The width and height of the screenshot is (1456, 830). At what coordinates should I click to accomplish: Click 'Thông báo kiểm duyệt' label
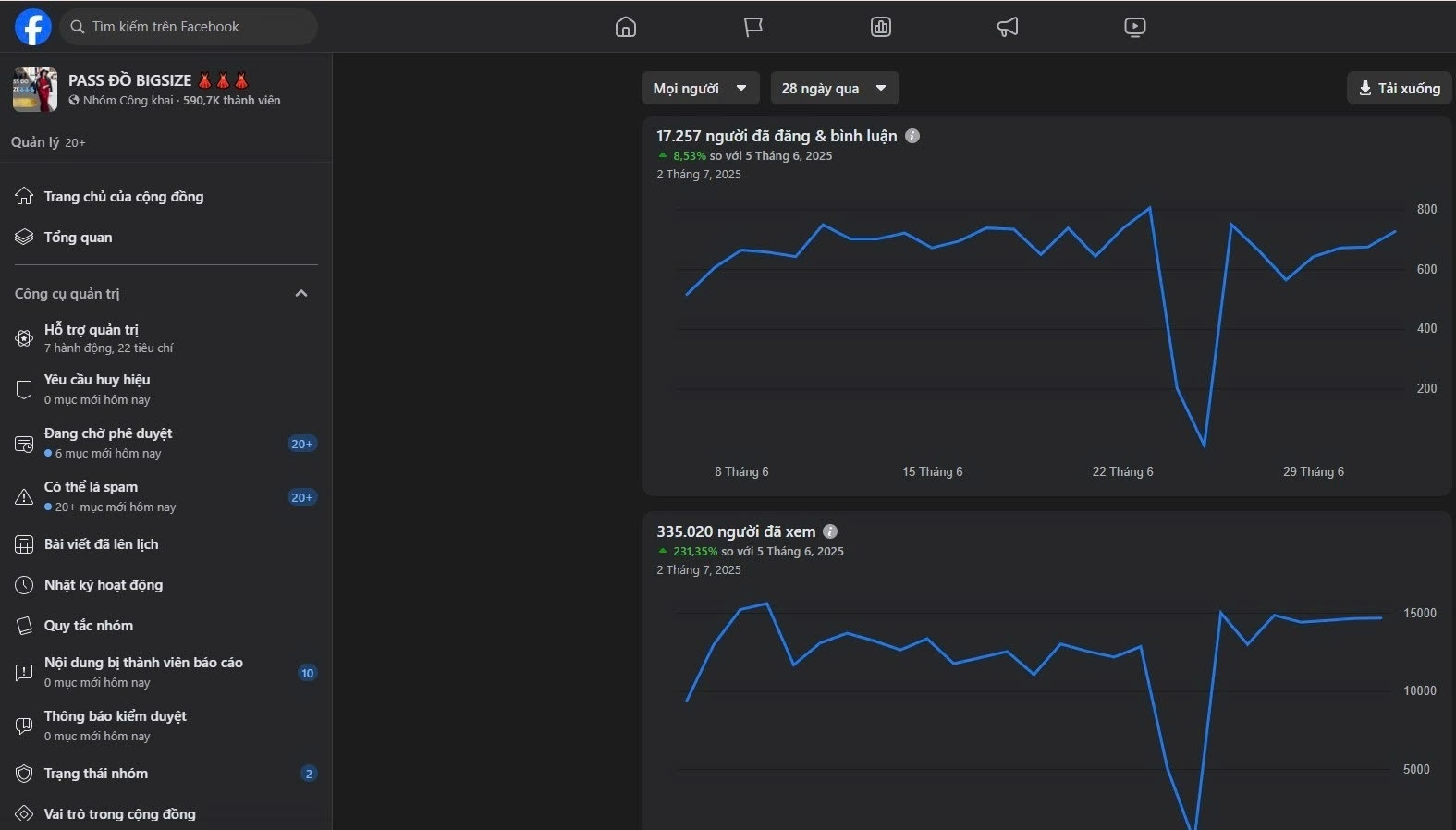click(x=116, y=716)
